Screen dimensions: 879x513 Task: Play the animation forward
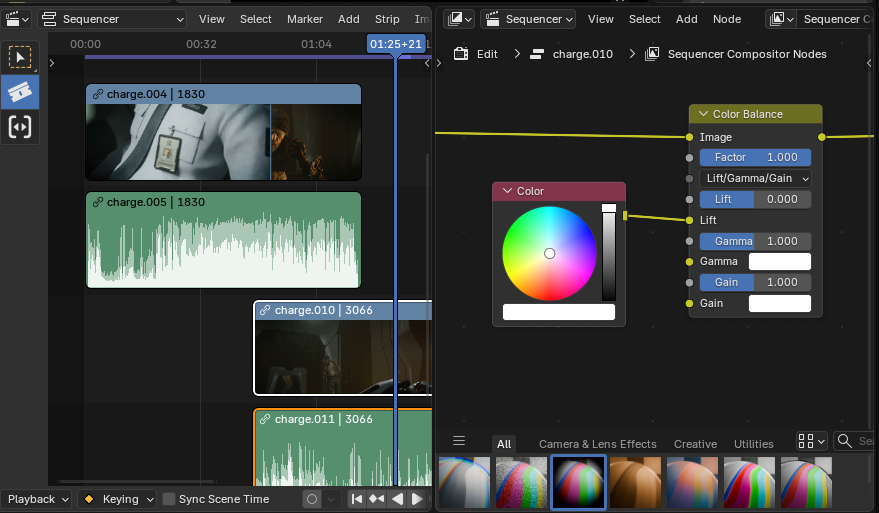(417, 499)
